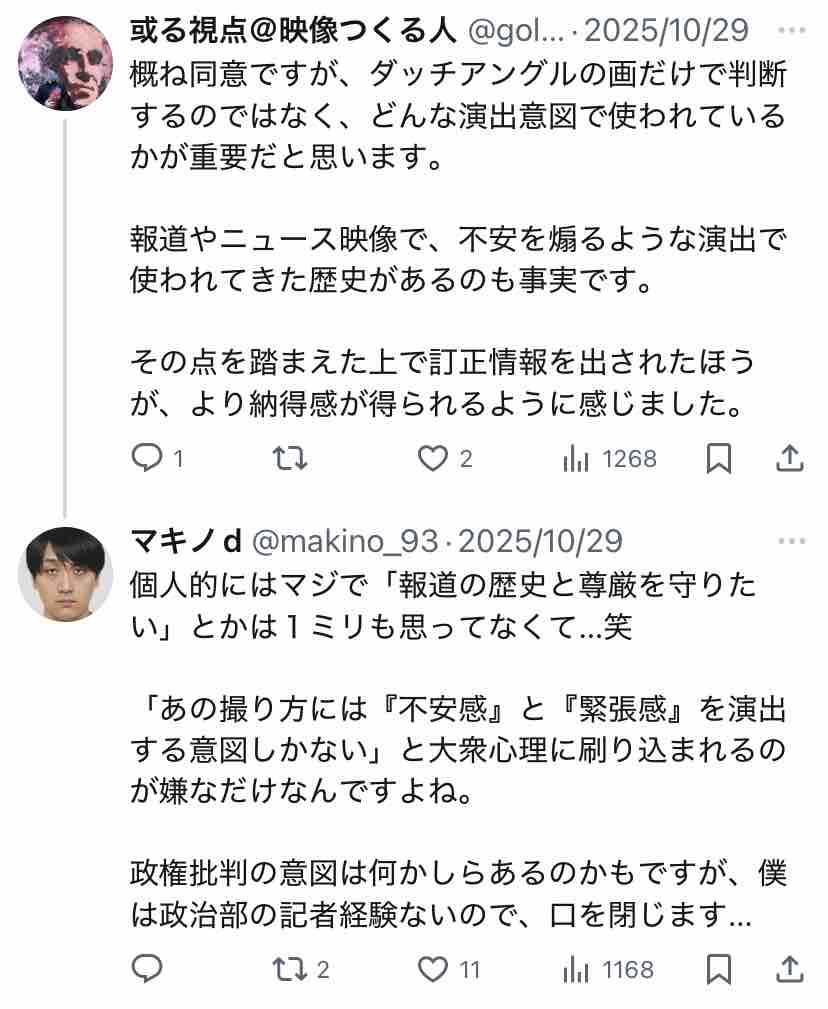The width and height of the screenshot is (828, 1009).
Task: Like マキノd's tweet with 11 likes
Action: pos(432,968)
